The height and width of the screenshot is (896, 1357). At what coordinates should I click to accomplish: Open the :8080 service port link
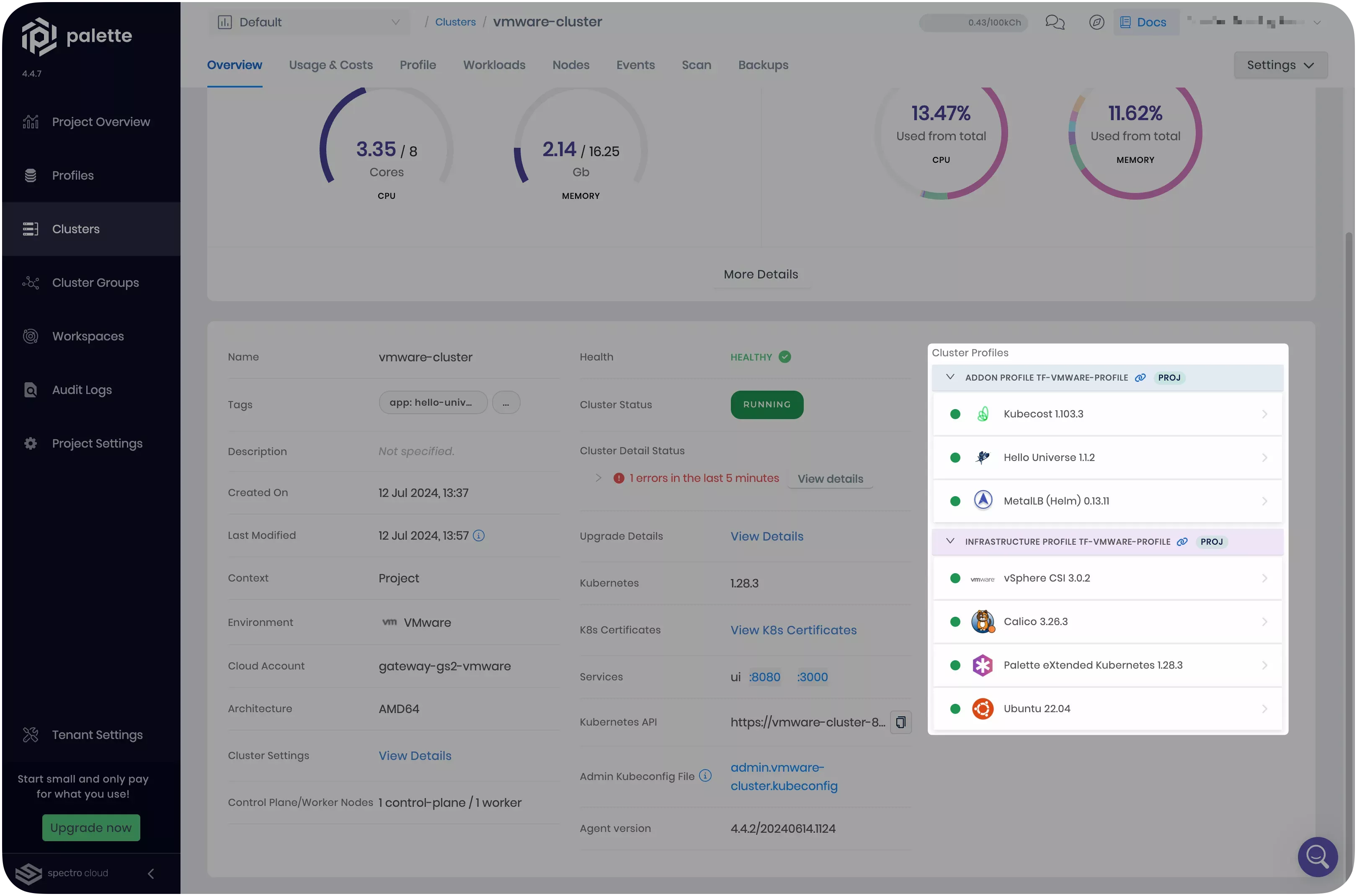point(765,677)
